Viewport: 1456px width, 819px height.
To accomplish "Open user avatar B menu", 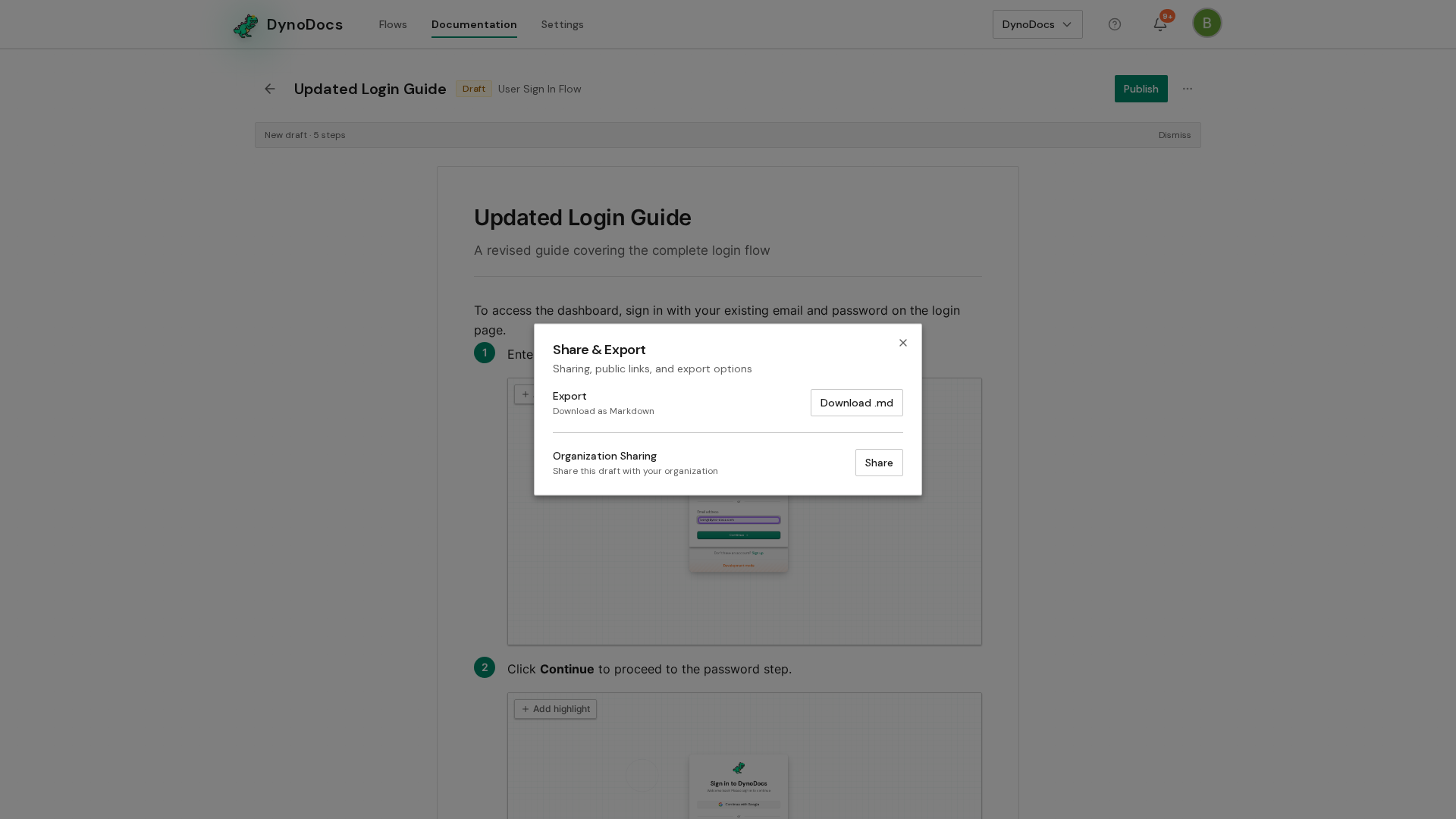I will pyautogui.click(x=1207, y=23).
